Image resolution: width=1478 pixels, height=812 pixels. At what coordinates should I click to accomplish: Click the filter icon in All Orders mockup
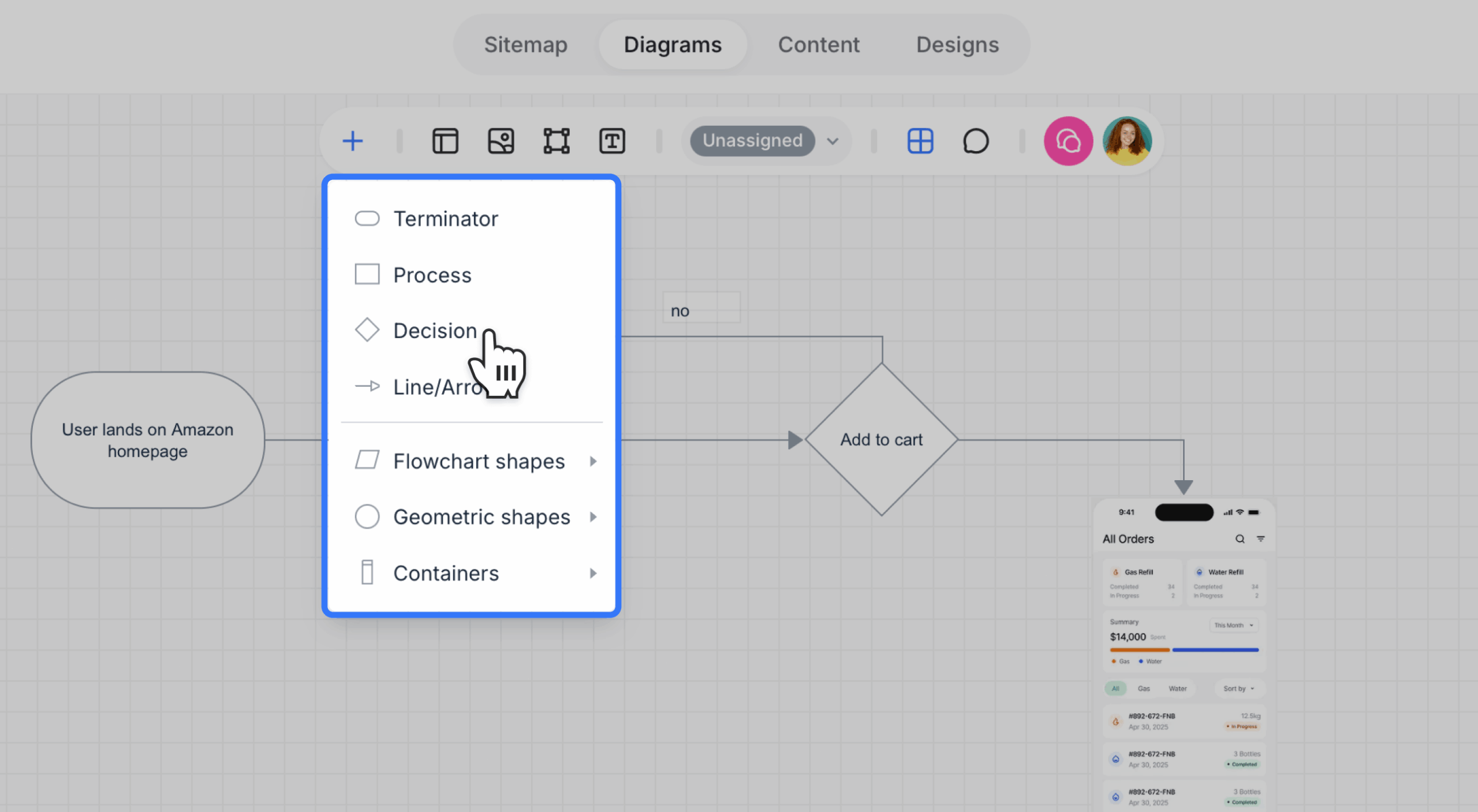click(x=1261, y=539)
